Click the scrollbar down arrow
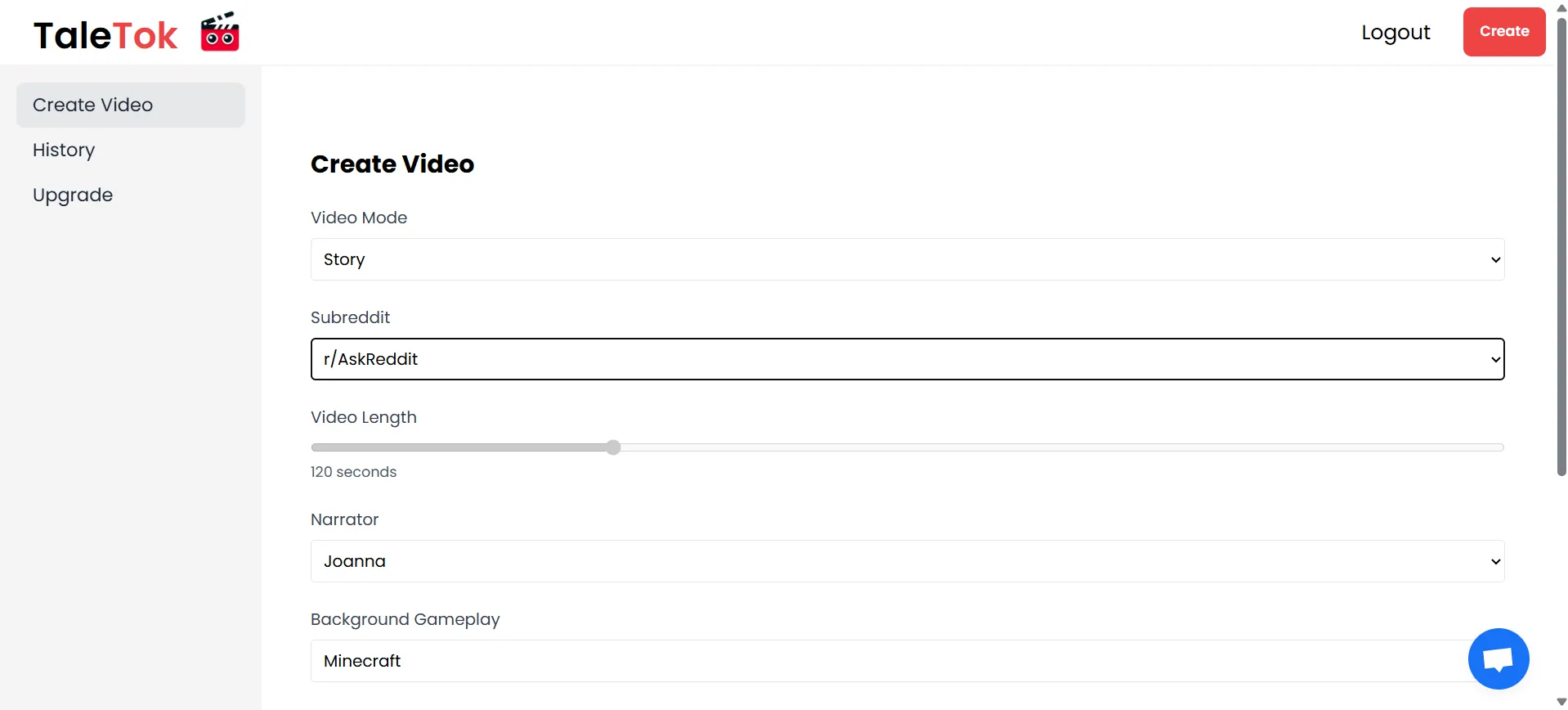The image size is (1568, 710). [x=1561, y=703]
